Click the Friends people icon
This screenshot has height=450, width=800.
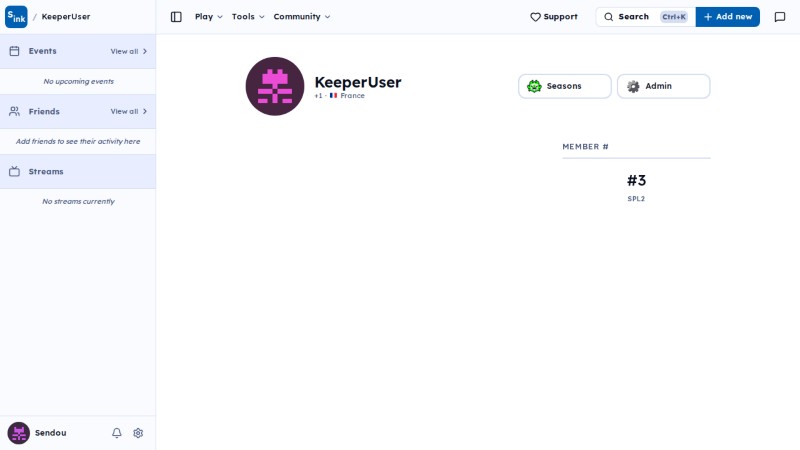point(14,111)
